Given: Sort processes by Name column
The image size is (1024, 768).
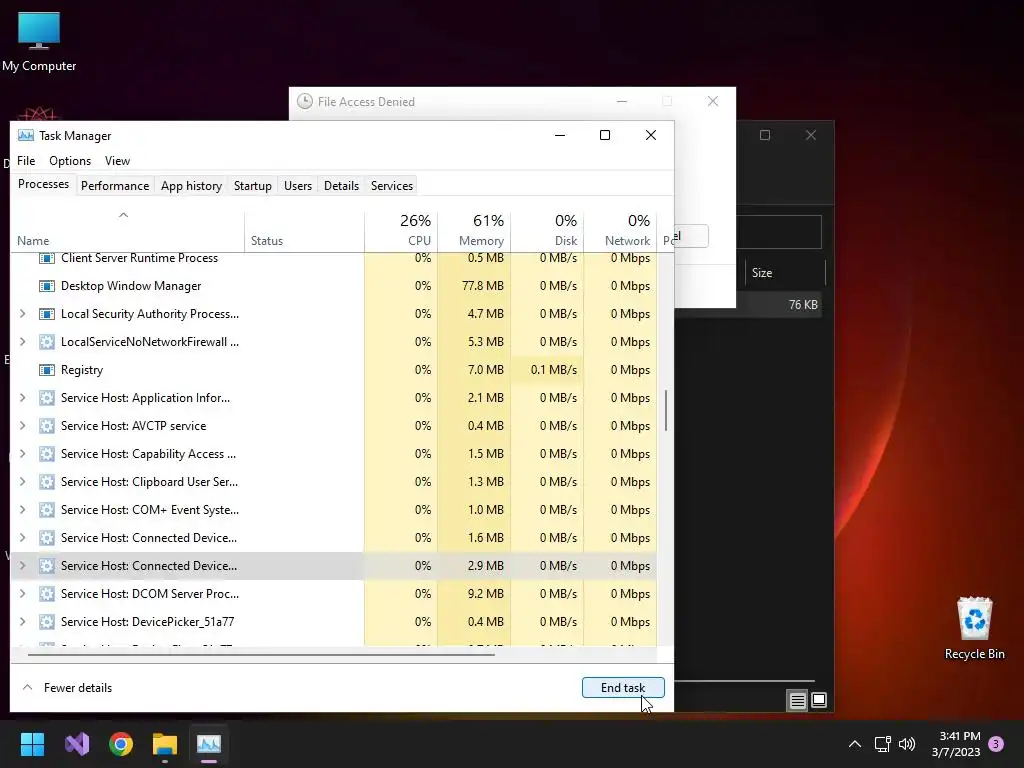Looking at the screenshot, I should tap(127, 232).
